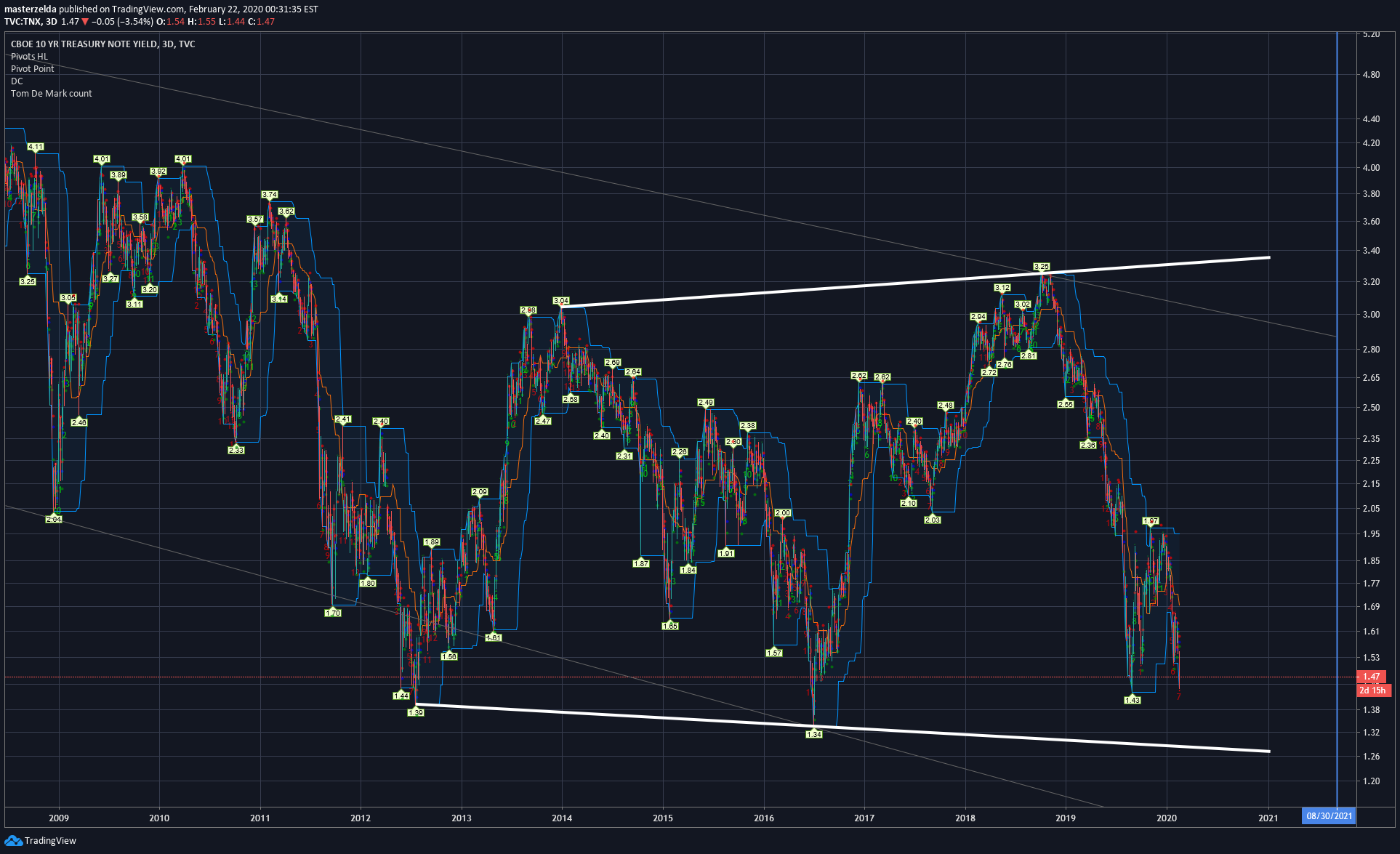This screenshot has height=854, width=1400.
Task: Click the CBOE 10 YR Treasury Note Yield title
Action: pyautogui.click(x=103, y=44)
